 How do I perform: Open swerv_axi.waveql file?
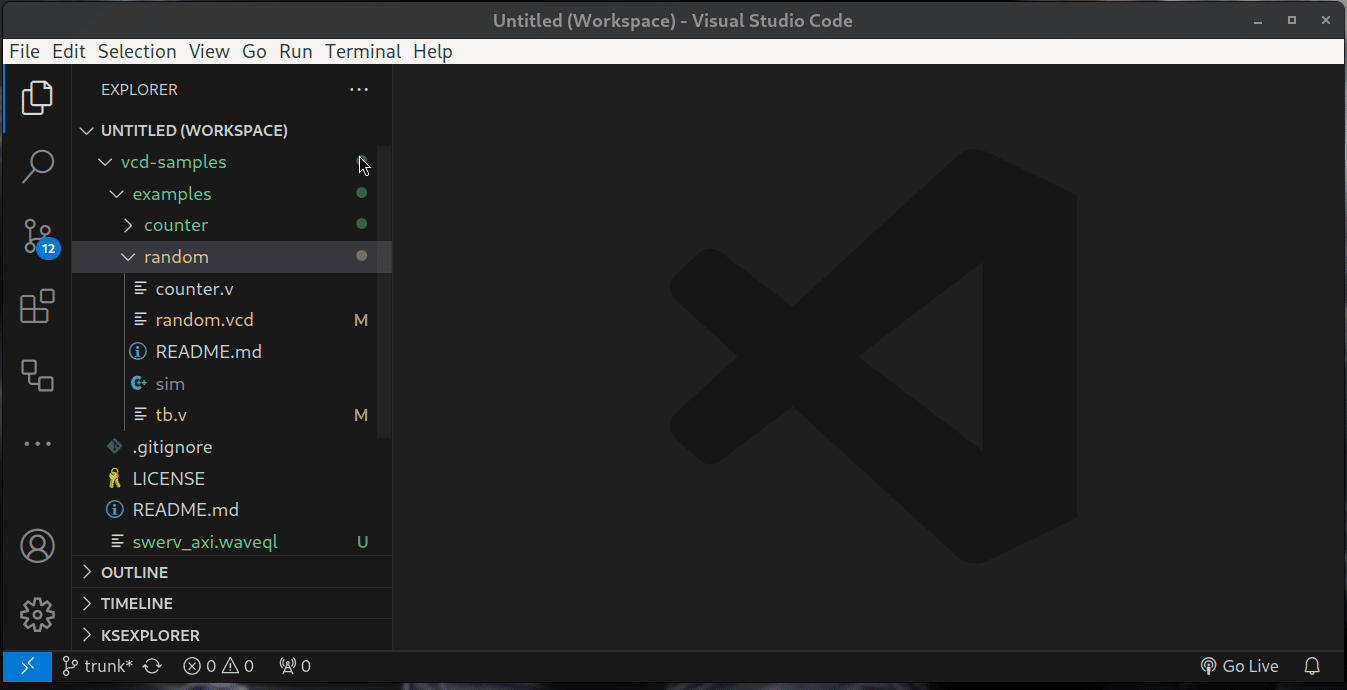[x=205, y=542]
